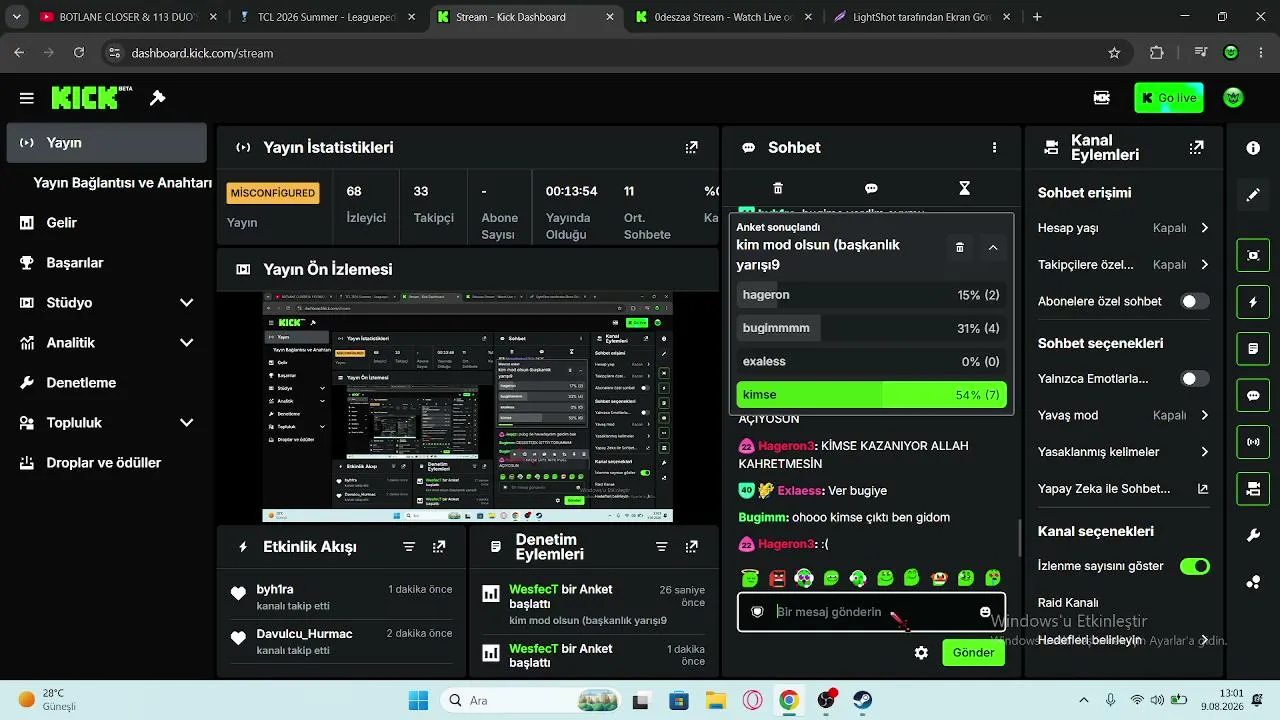
Task: Click the trash icon in chat toolbar
Action: (778, 188)
